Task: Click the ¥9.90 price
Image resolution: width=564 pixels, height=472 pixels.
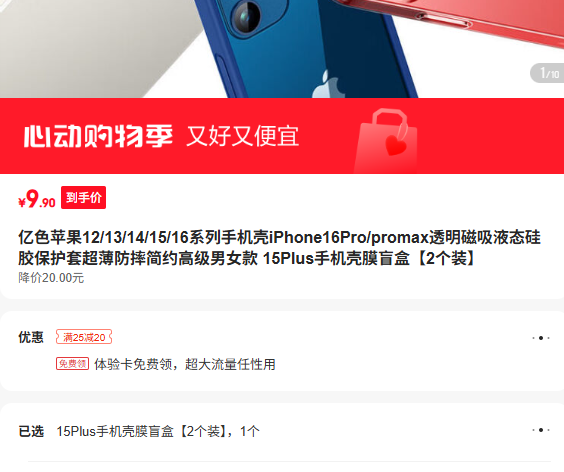Action: click(x=37, y=199)
